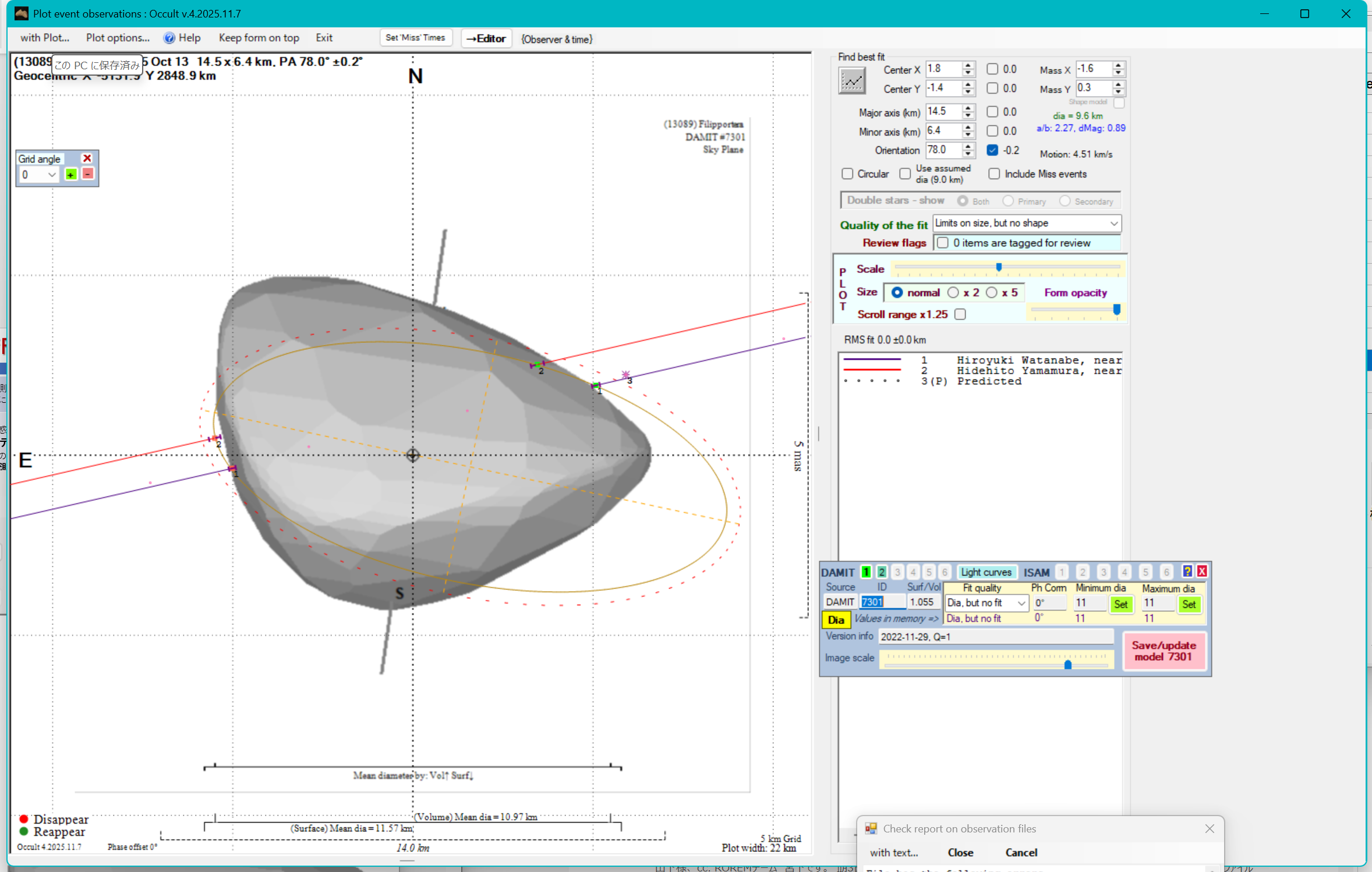Click green plus icon in Grid angle panel
Viewport: 1372px width, 872px height.
click(x=71, y=175)
